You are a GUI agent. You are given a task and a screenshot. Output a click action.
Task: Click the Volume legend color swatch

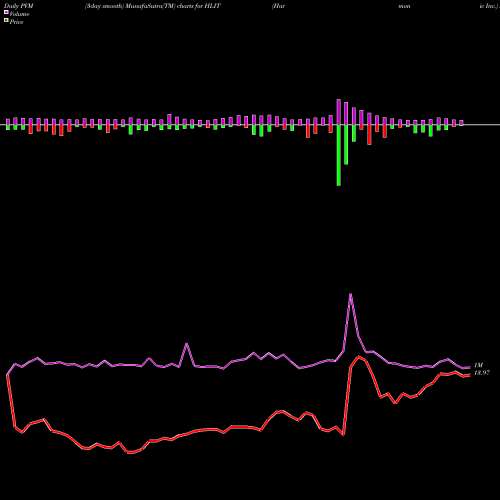(x=6, y=12)
